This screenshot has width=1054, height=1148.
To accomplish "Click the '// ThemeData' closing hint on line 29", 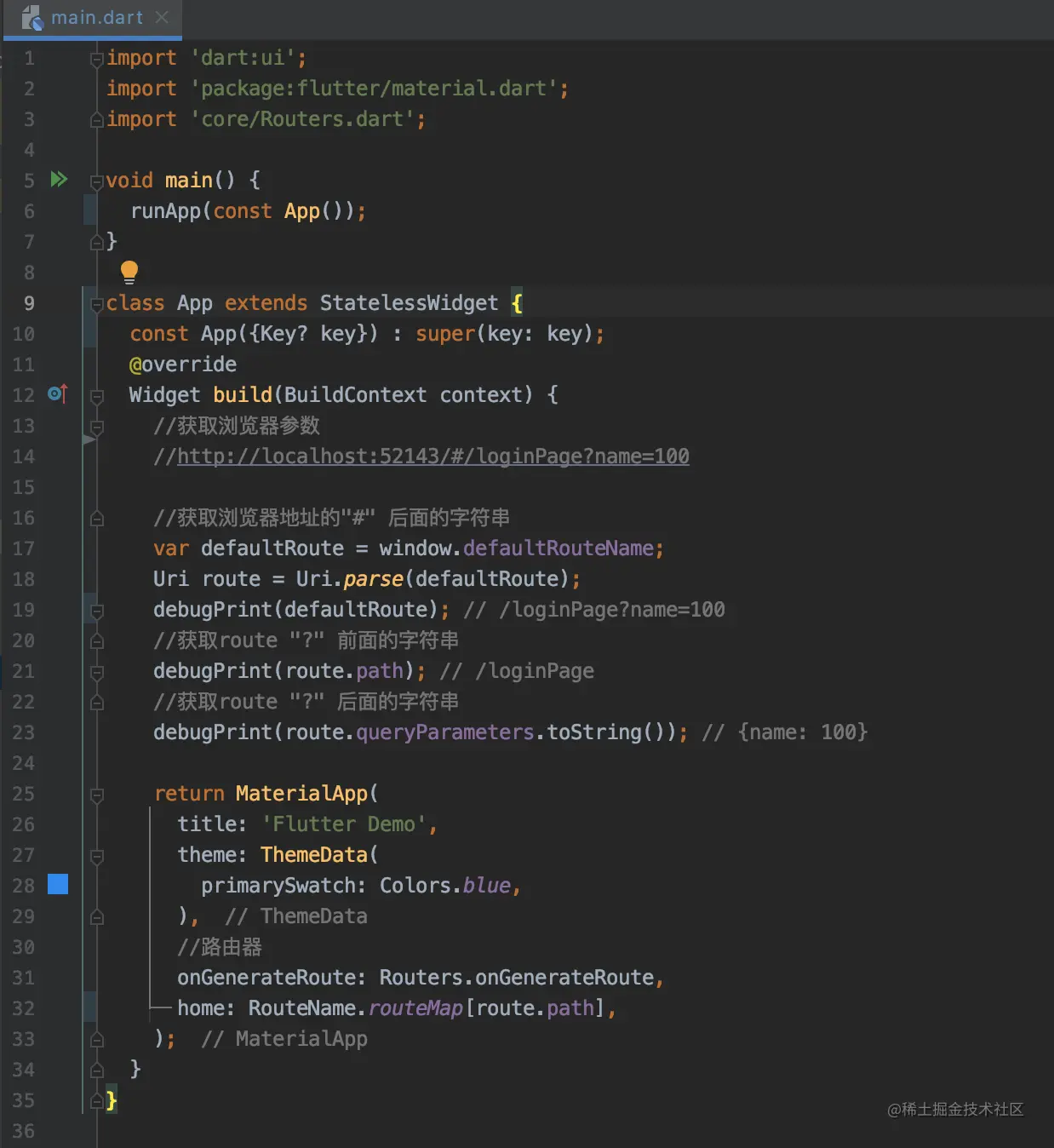I will [x=296, y=916].
